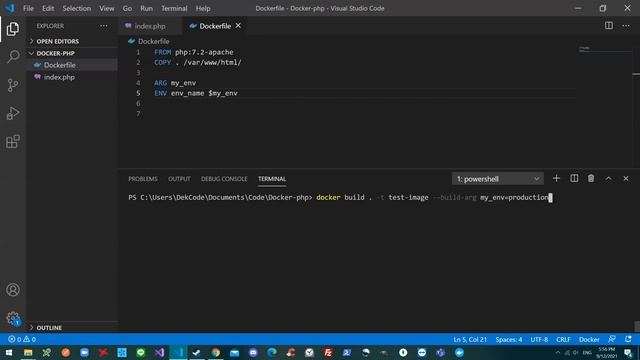640x360 pixels.
Task: Open Windows Start menu
Action: point(9,352)
